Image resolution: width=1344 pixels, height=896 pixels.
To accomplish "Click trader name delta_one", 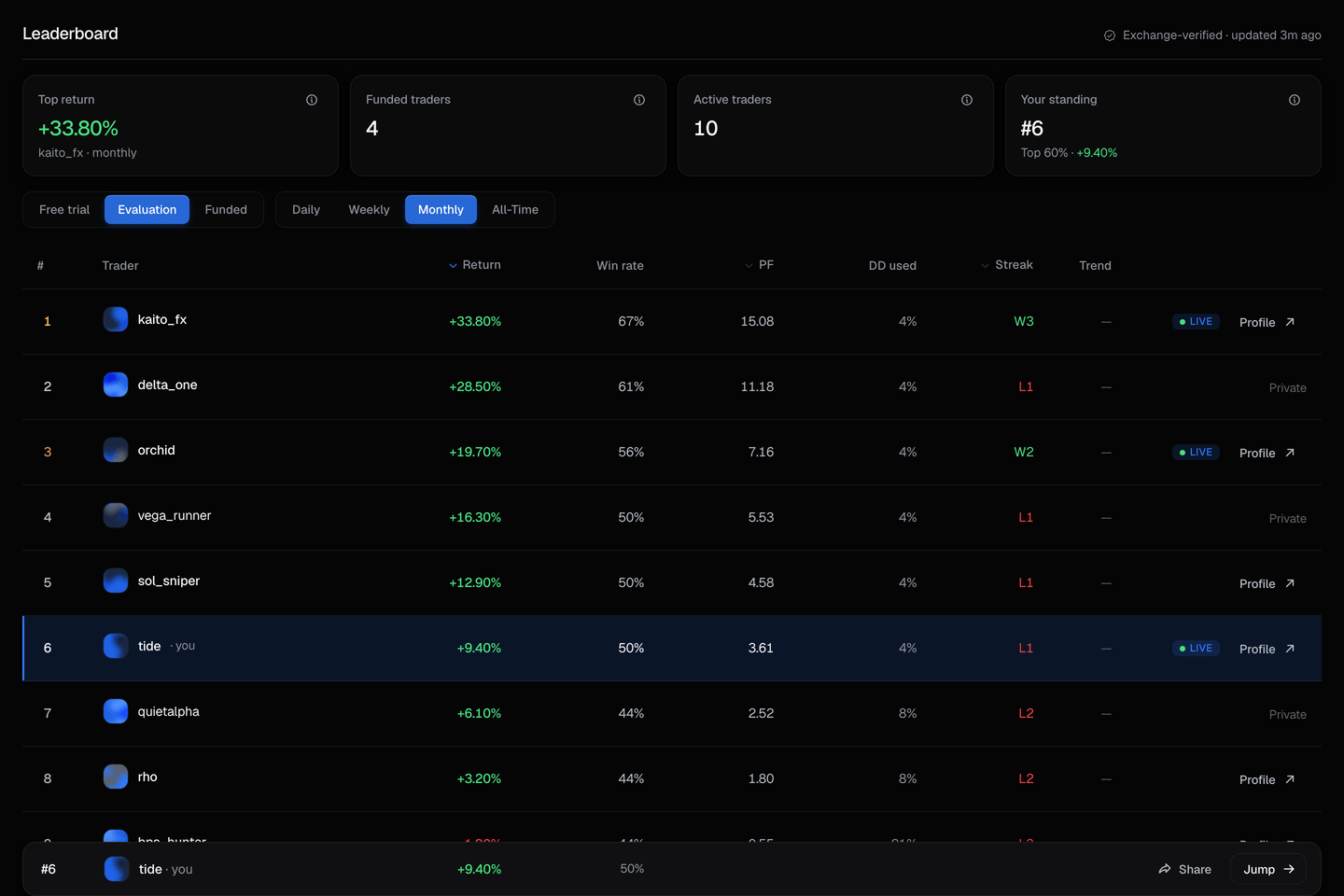I will 167,385.
